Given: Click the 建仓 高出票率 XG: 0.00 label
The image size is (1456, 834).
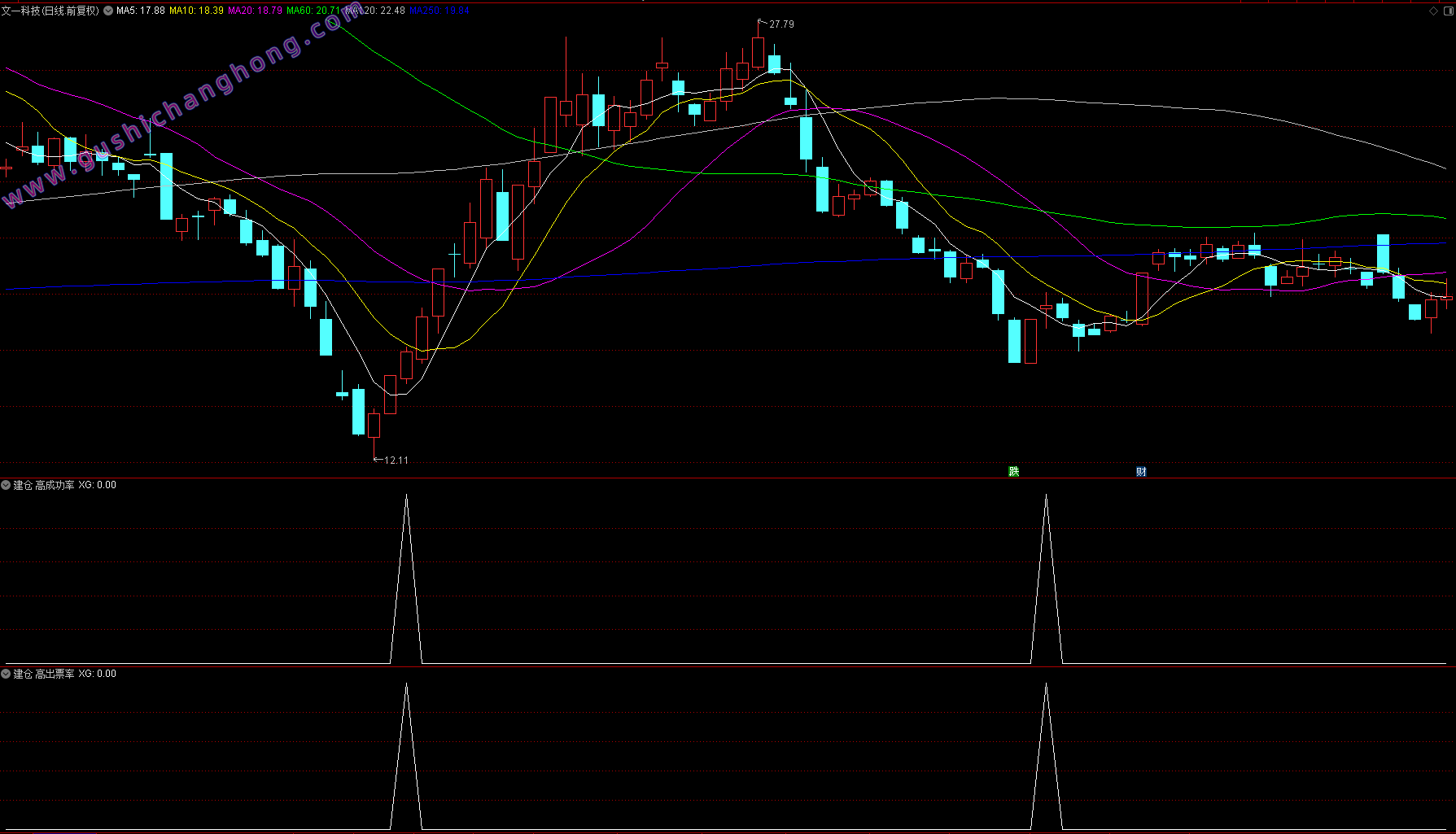Looking at the screenshot, I should pyautogui.click(x=65, y=674).
